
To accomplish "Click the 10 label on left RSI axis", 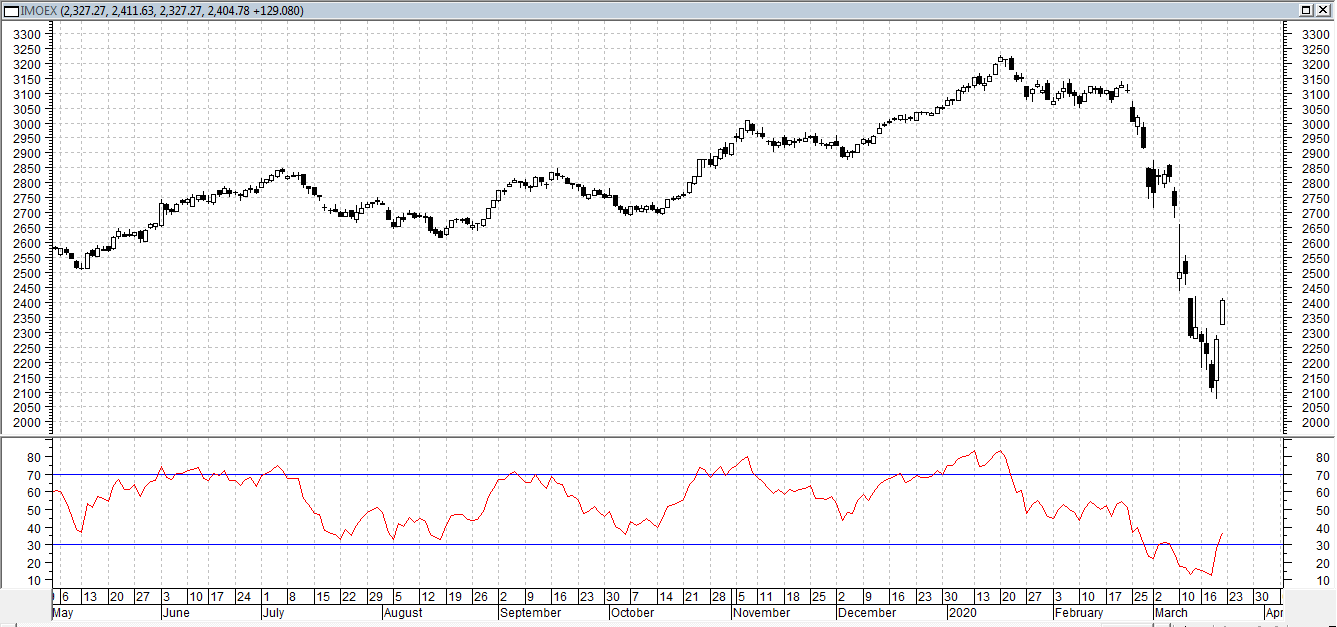I will point(34,580).
